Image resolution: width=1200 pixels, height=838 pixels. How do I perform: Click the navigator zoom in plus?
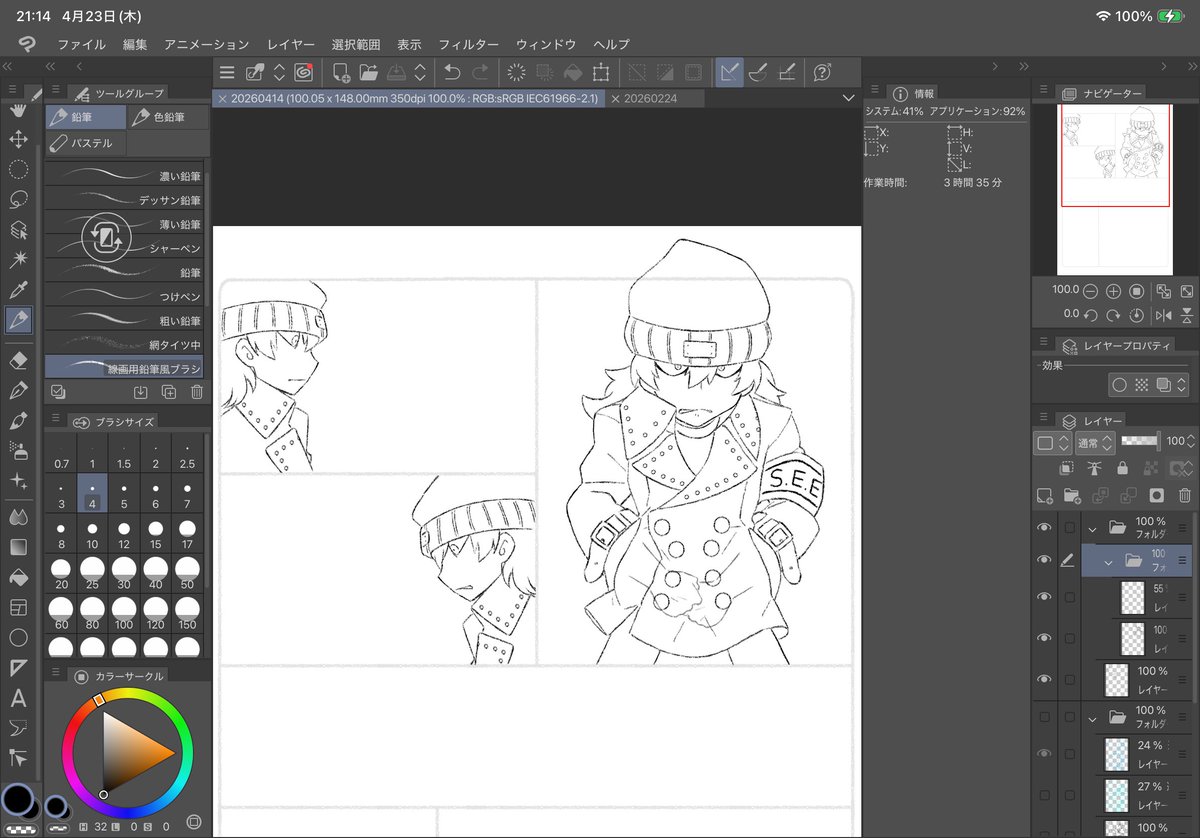coord(1113,291)
